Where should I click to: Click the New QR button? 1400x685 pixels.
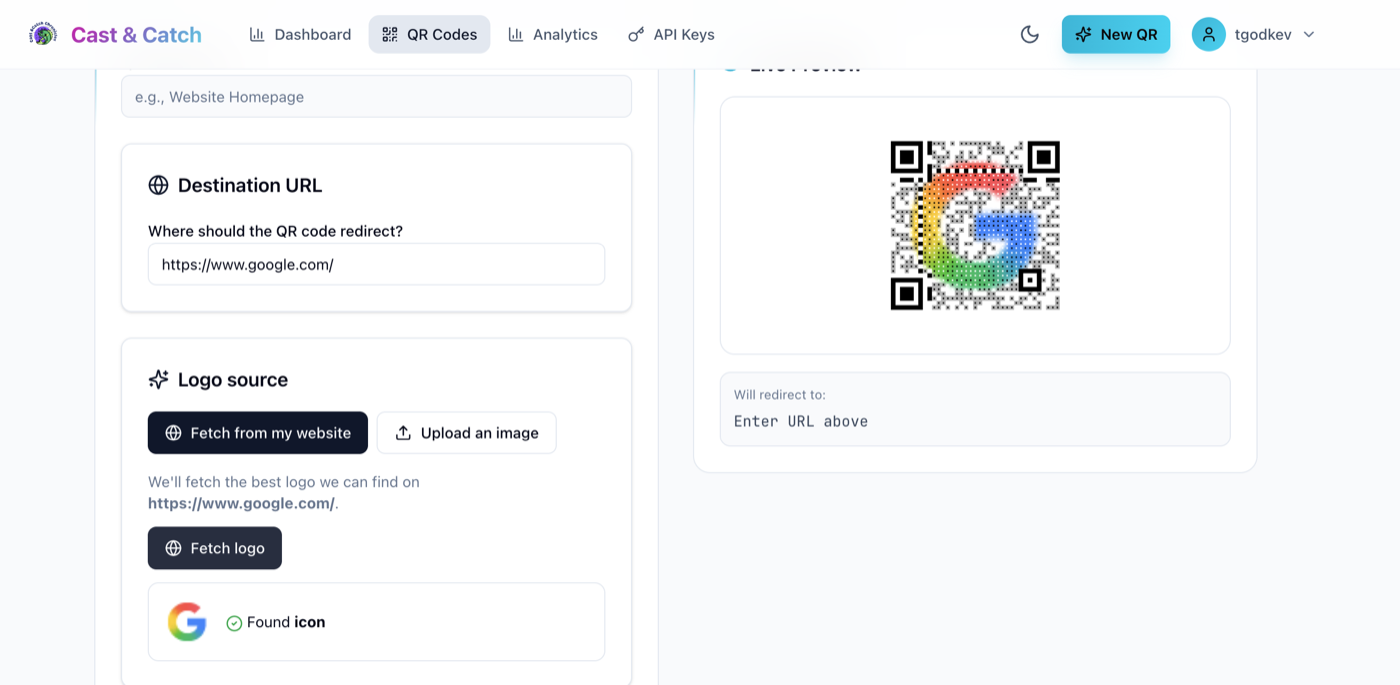(x=1116, y=34)
